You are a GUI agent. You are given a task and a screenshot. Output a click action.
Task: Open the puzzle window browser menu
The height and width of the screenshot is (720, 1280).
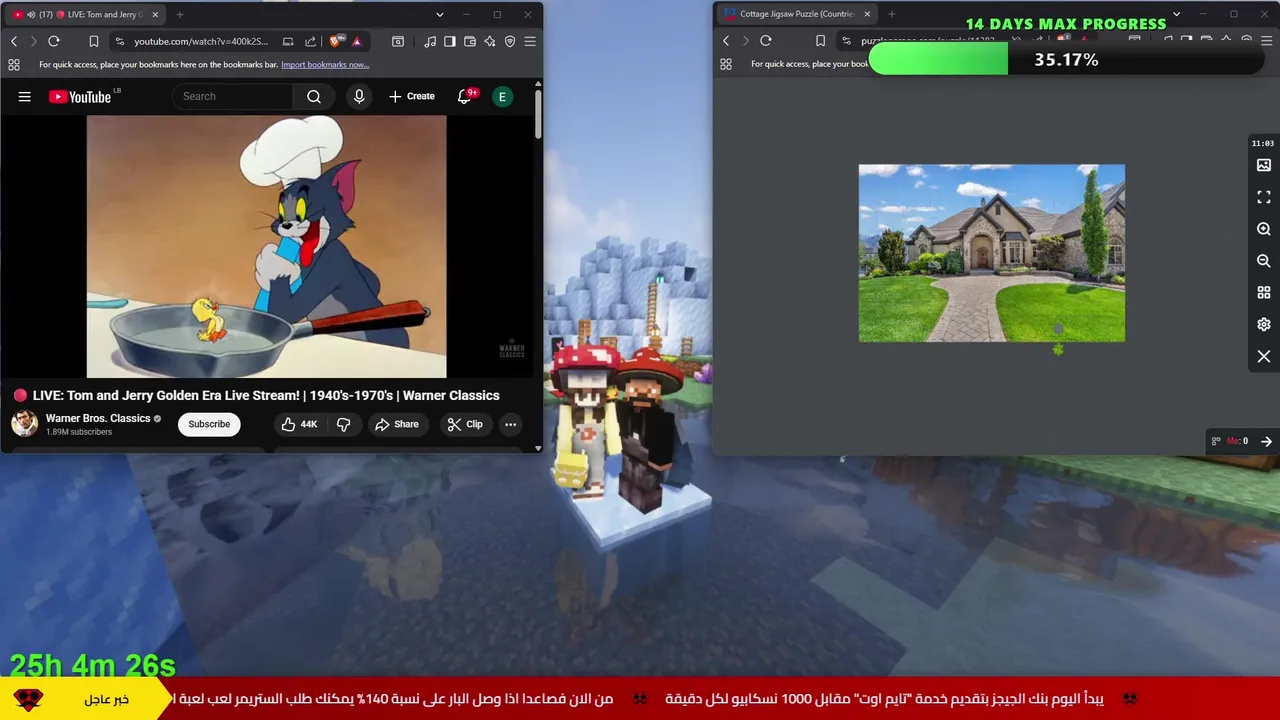pos(1266,41)
